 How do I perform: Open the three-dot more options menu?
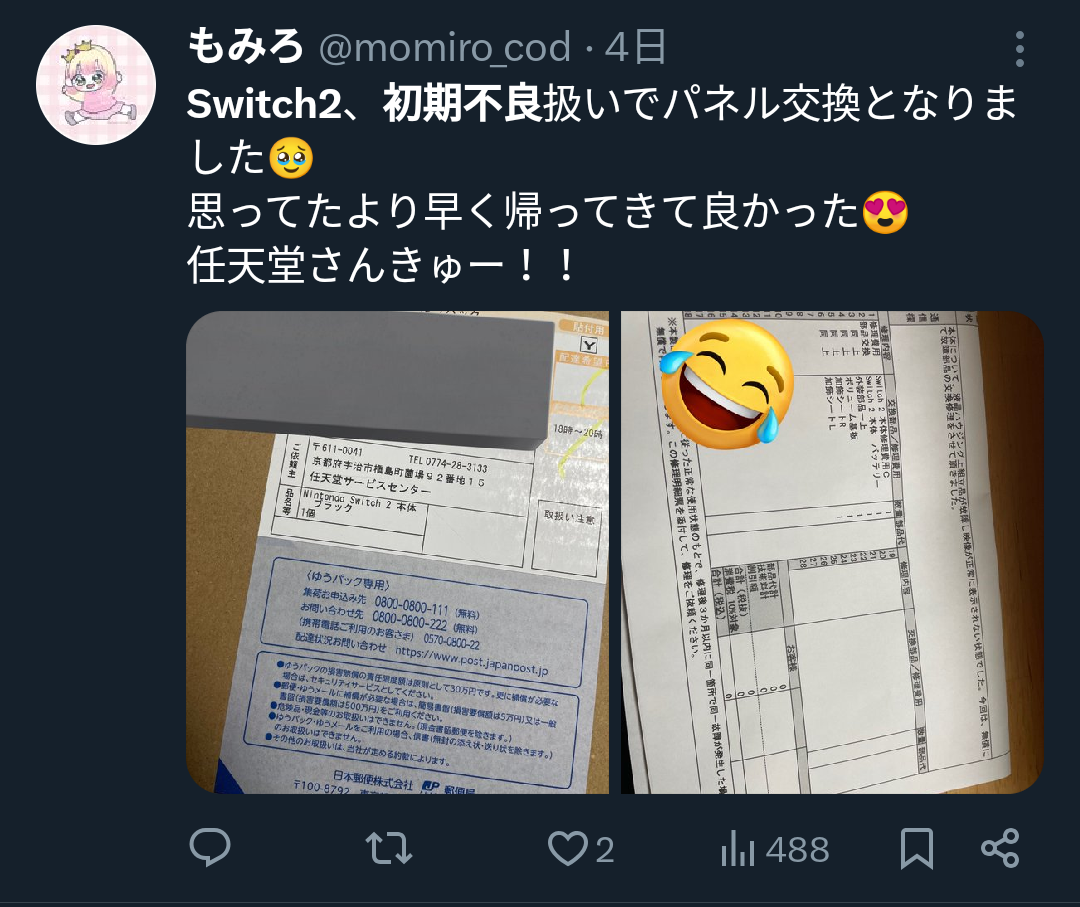[x=1019, y=48]
